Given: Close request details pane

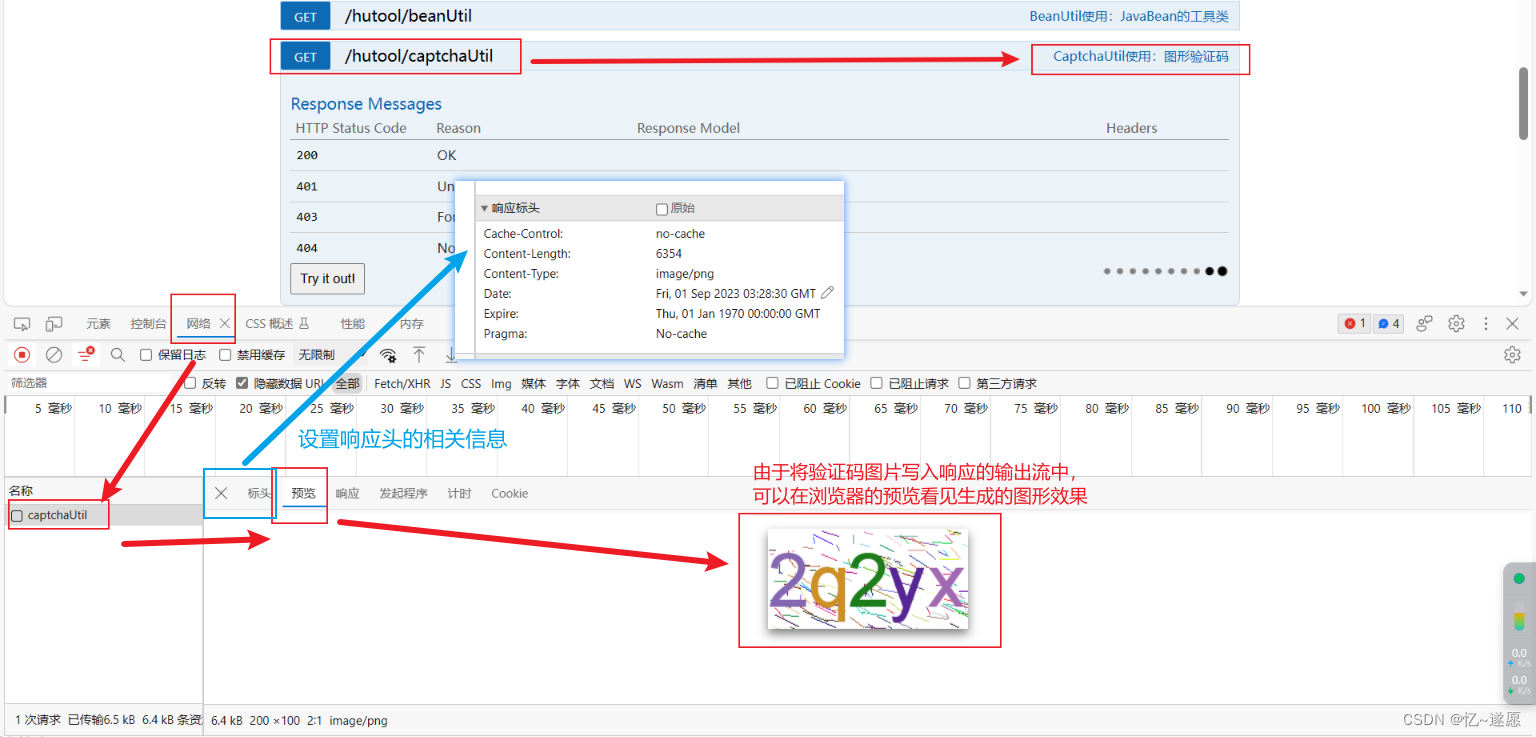Looking at the screenshot, I should (221, 493).
